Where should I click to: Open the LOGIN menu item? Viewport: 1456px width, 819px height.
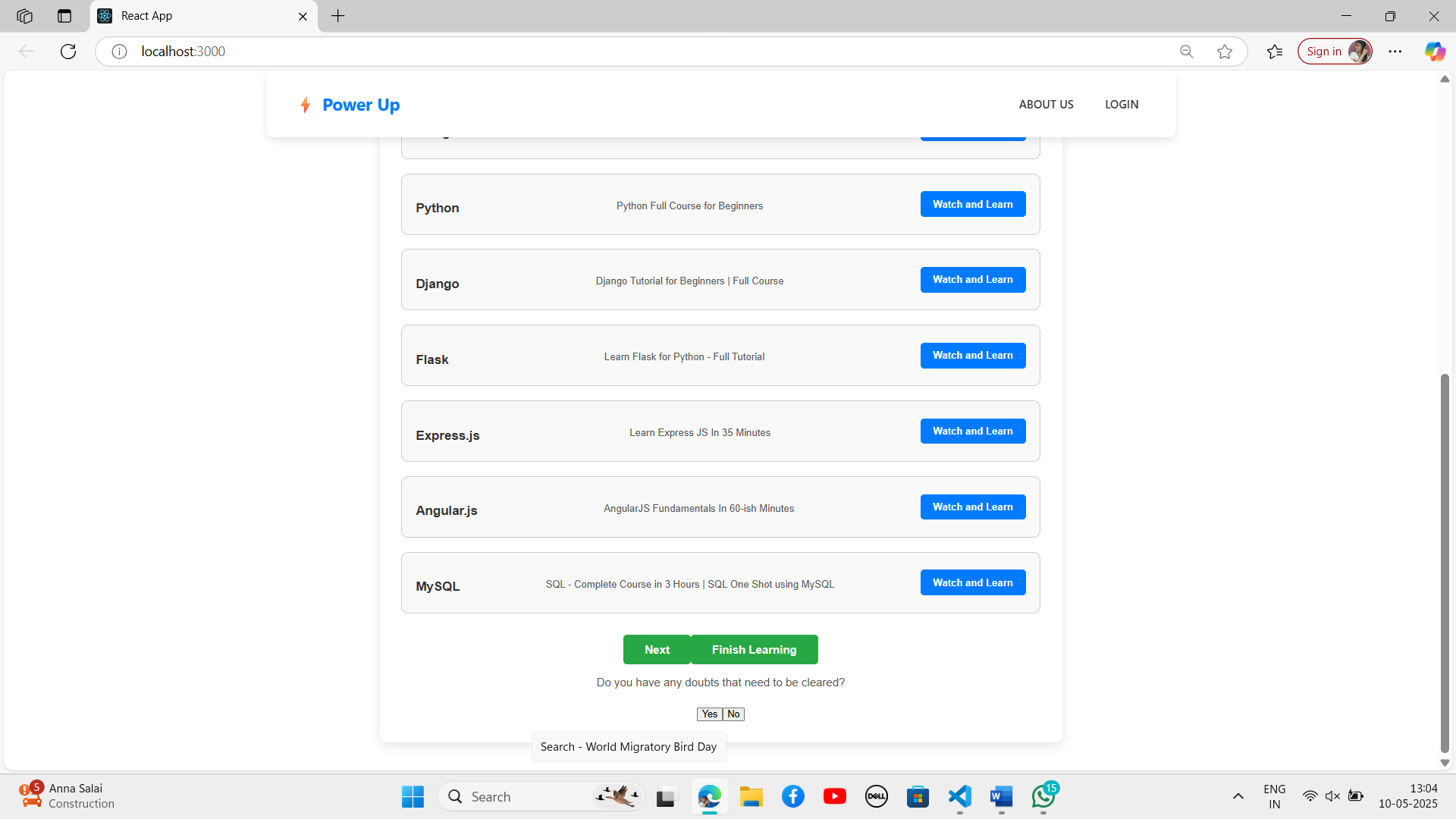coord(1121,105)
